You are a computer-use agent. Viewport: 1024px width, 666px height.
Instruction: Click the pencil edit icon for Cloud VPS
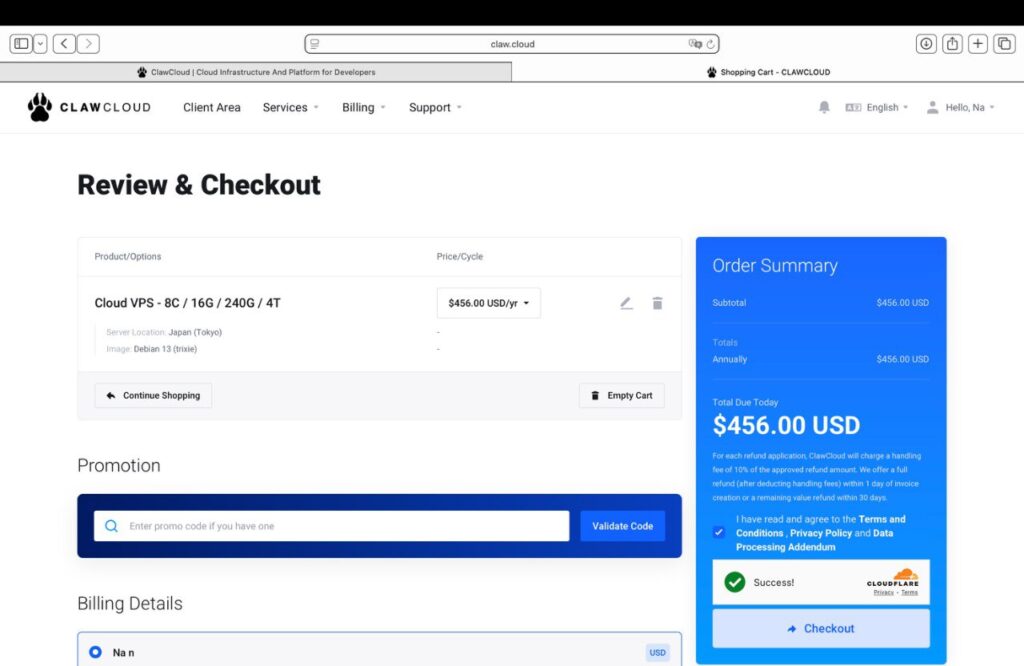(x=626, y=303)
